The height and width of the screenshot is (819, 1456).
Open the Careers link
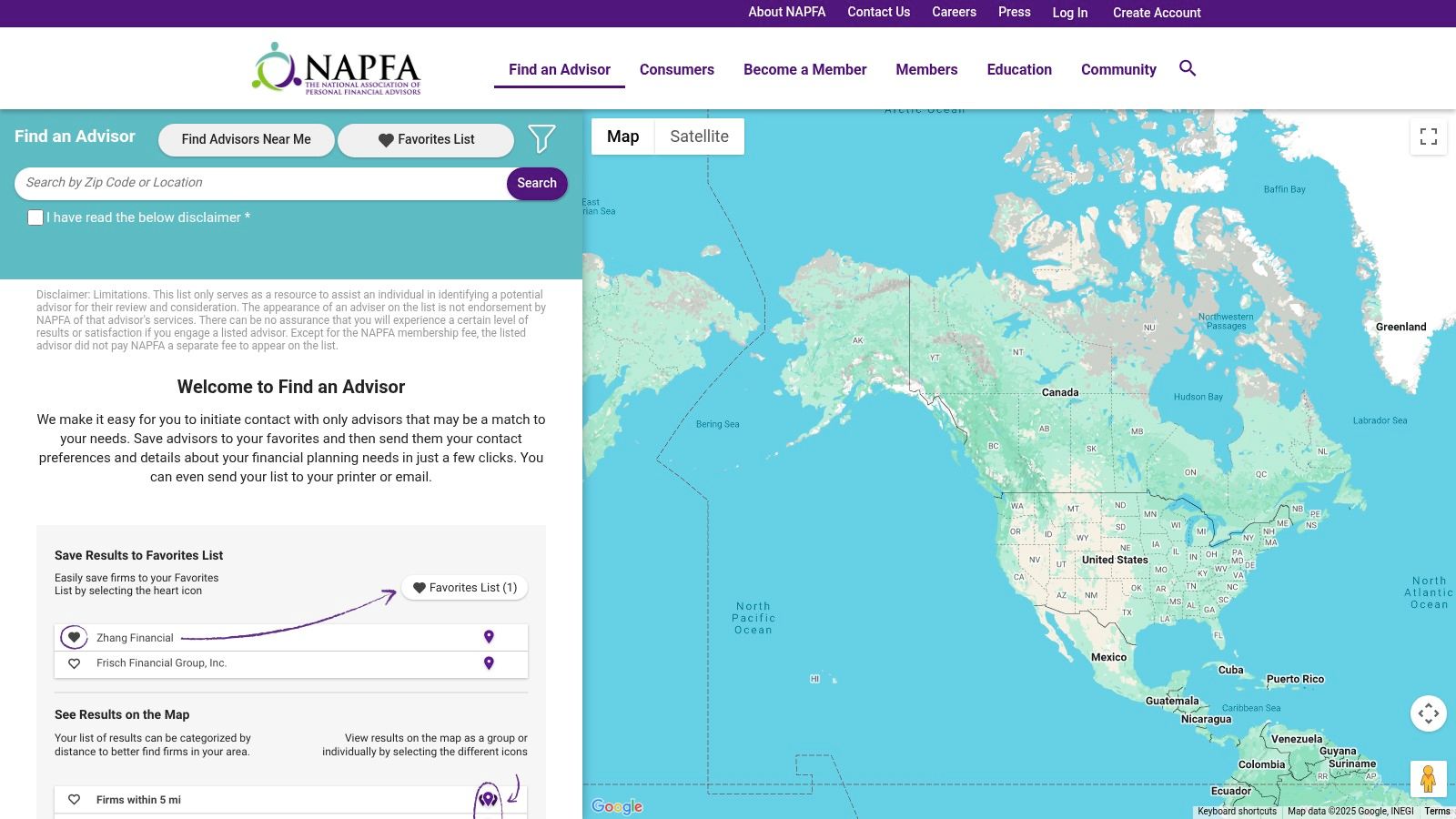[x=954, y=12]
